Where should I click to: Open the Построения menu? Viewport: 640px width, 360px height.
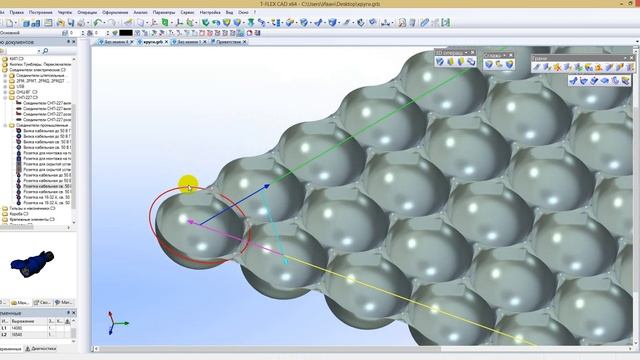(40, 13)
